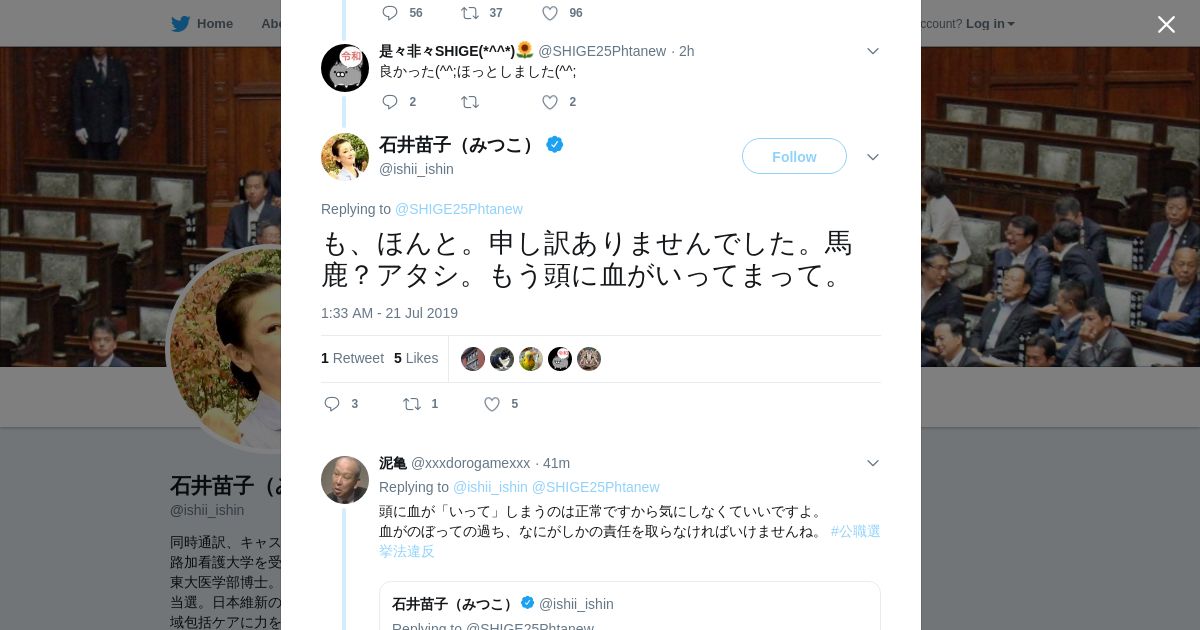Click the Twitter bird Home icon
The height and width of the screenshot is (630, 1200).
[181, 24]
